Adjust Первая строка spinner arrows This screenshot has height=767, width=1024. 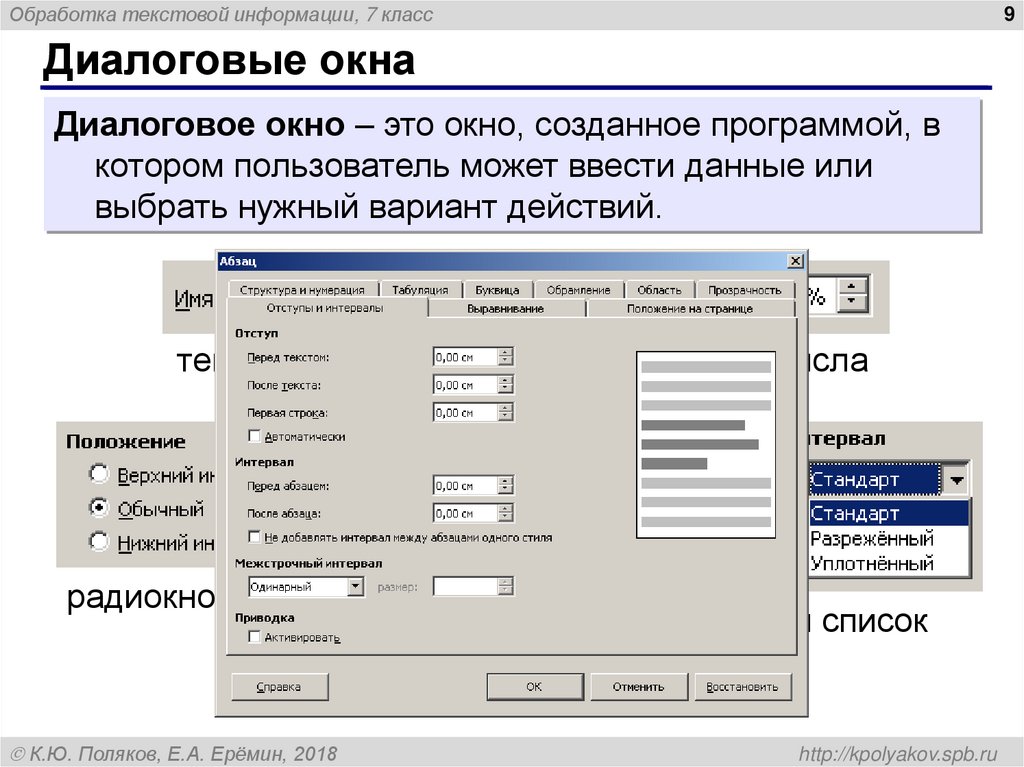click(505, 412)
